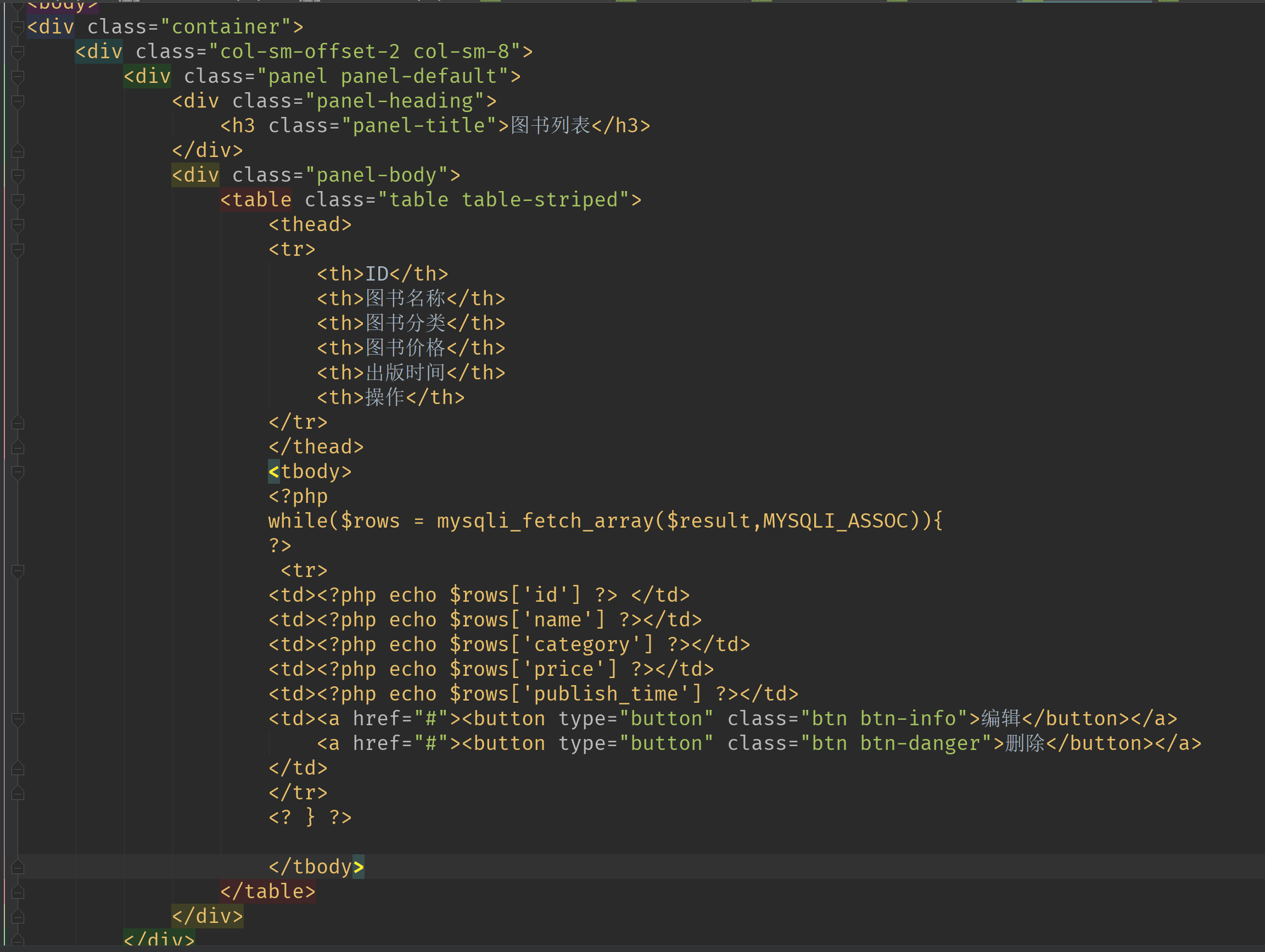This screenshot has height=952, width=1265.
Task: Click the 操作 table header text
Action: coord(385,397)
